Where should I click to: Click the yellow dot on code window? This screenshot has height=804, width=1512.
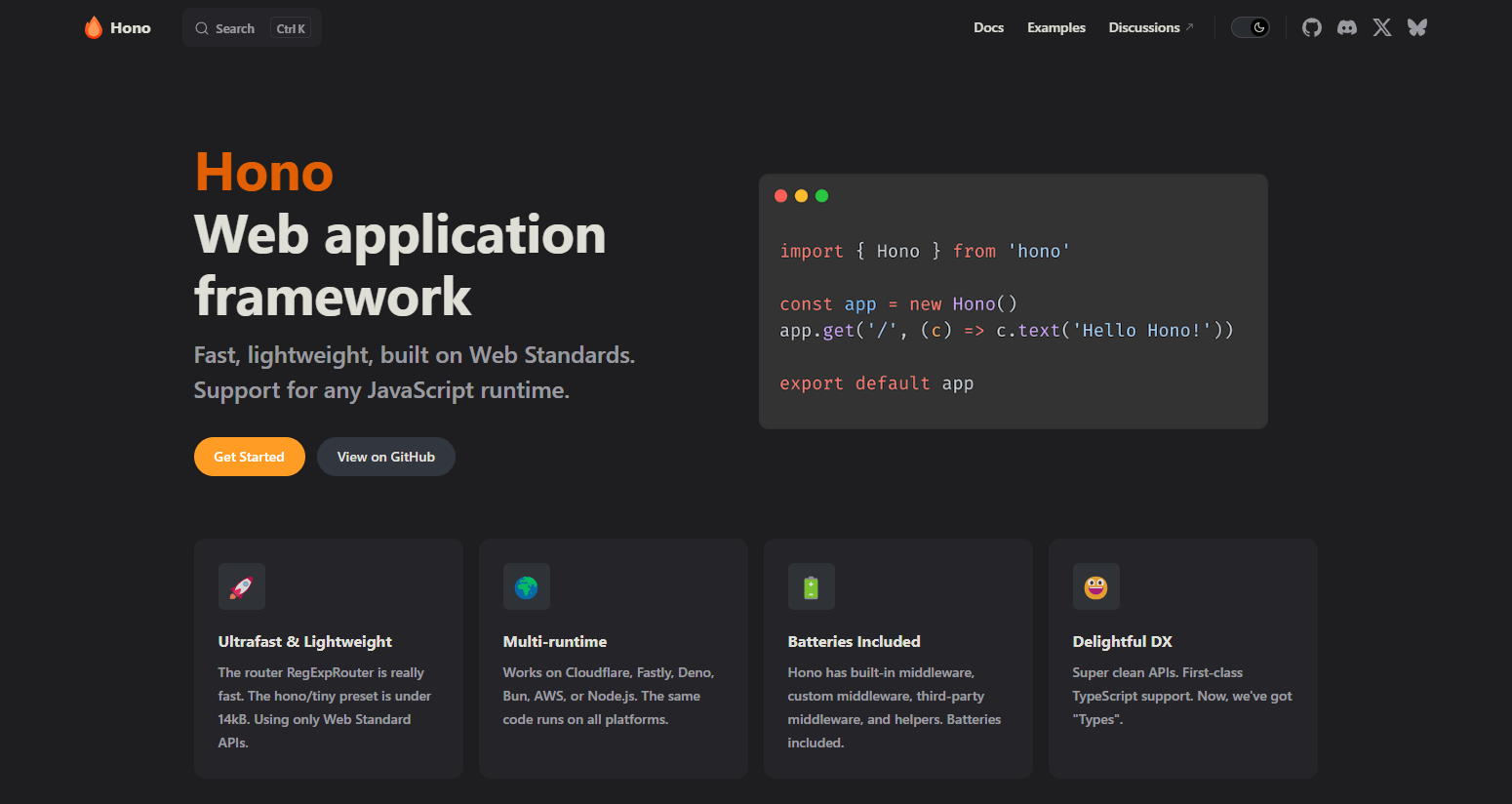pyautogui.click(x=801, y=195)
